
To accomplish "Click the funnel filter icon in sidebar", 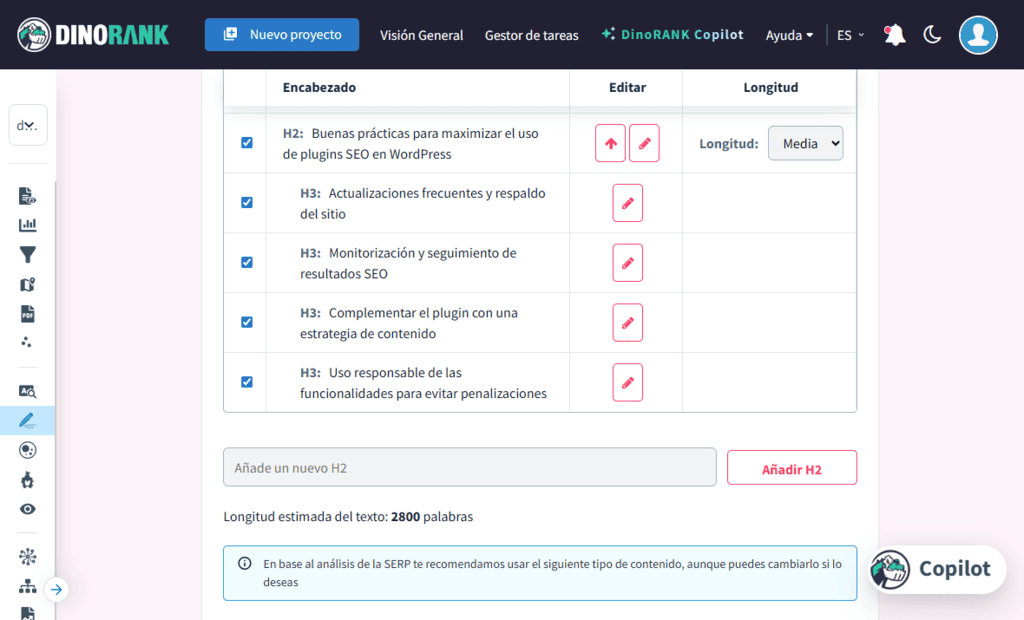I will (27, 255).
